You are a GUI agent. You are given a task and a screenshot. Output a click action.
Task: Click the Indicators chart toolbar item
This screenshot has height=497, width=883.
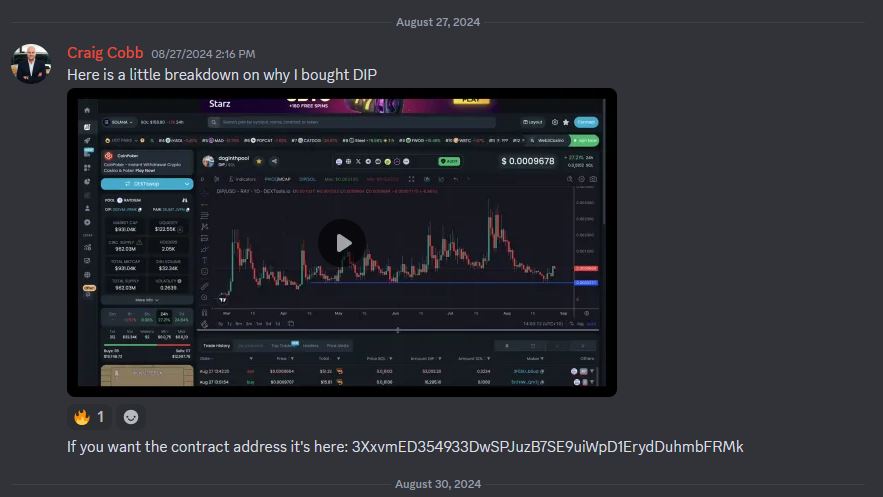click(242, 180)
